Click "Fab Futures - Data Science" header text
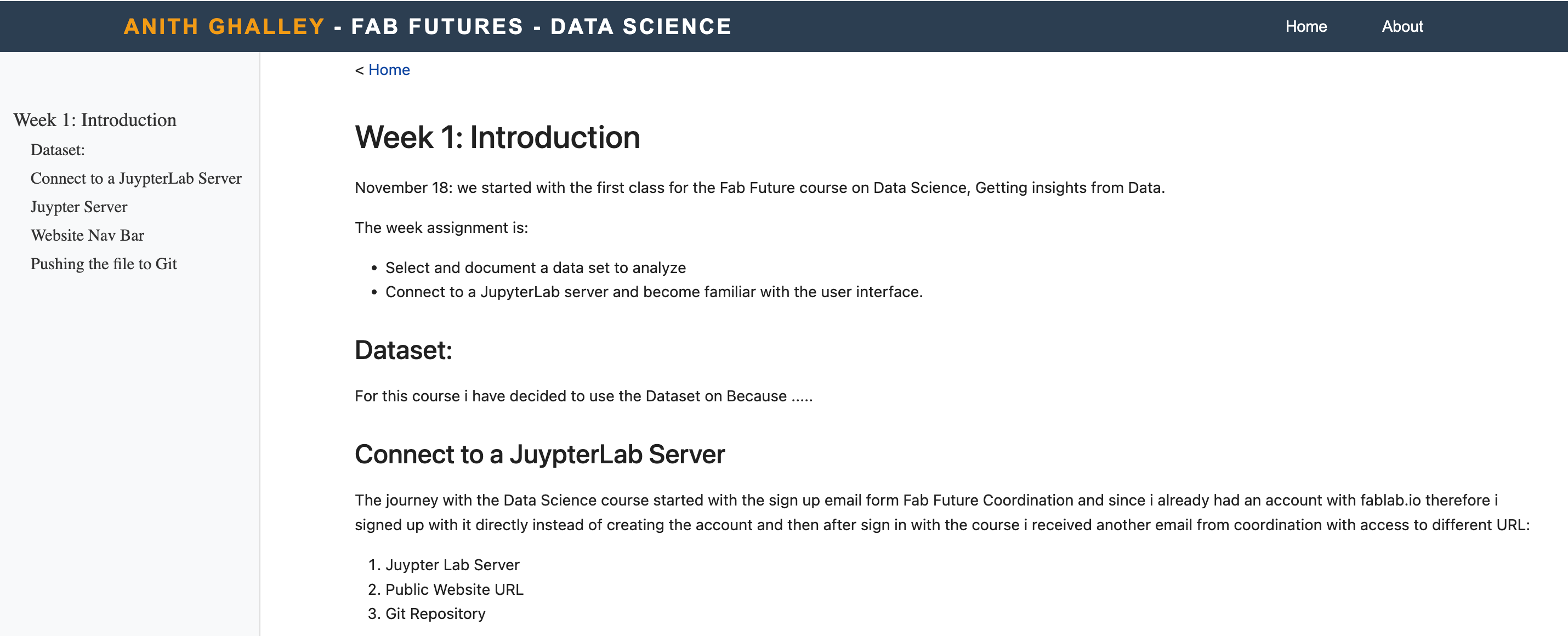This screenshot has width=1568, height=636. click(541, 27)
